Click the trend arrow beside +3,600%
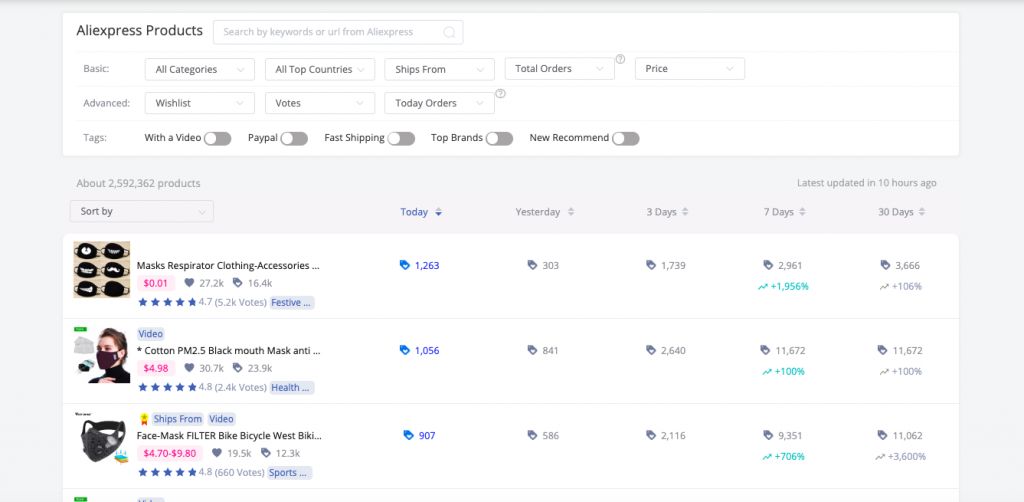Viewport: 1024px width, 502px height. click(x=880, y=457)
